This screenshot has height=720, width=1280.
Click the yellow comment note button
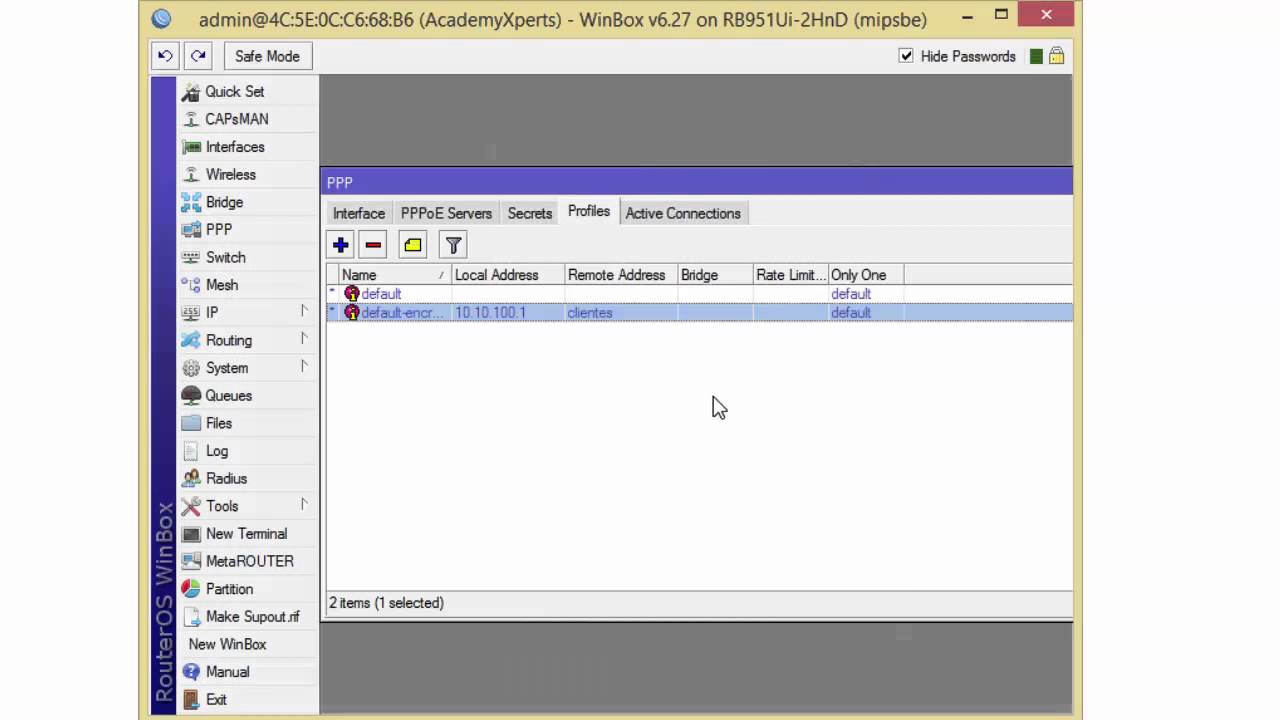click(x=413, y=245)
